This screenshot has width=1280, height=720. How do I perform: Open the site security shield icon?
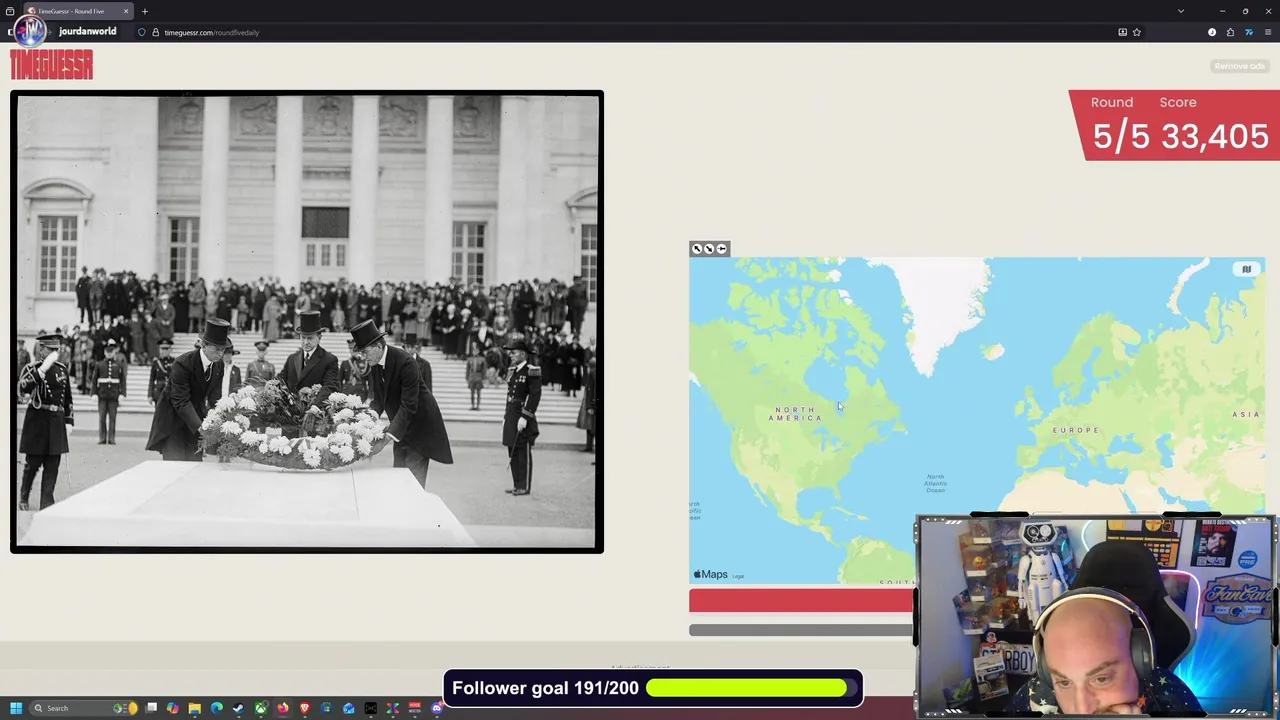pos(141,32)
